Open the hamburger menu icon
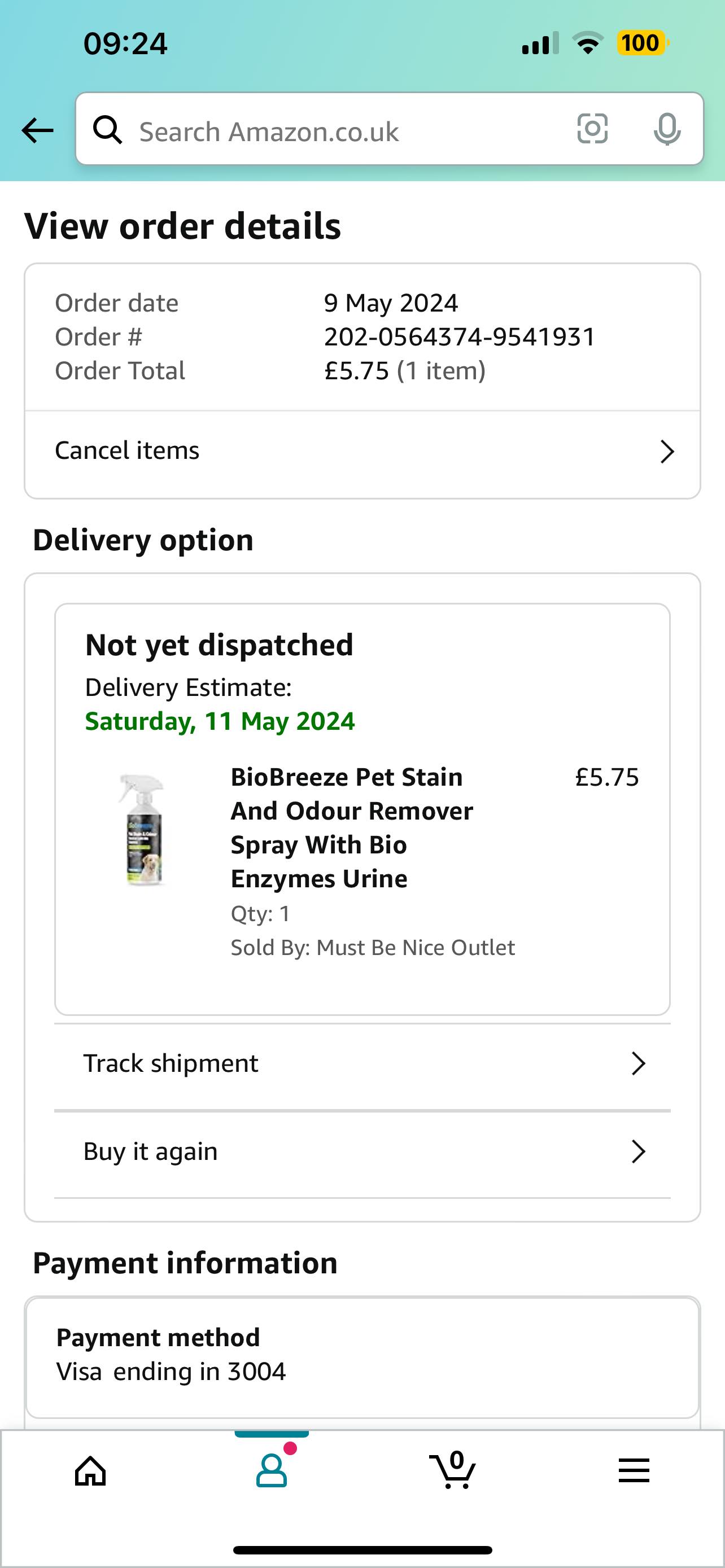 (x=634, y=1470)
